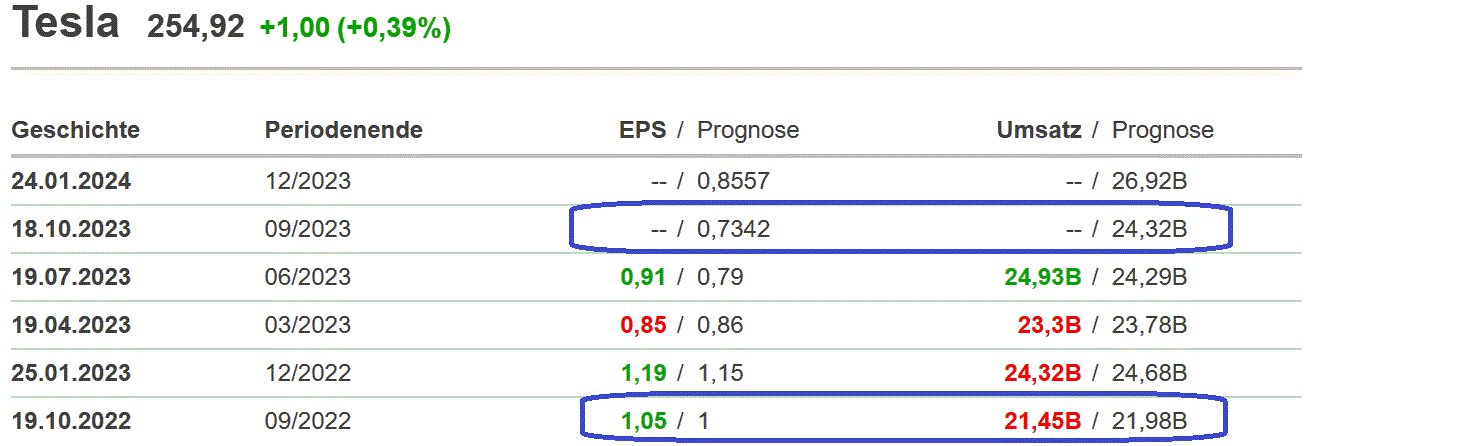Select the 19.04.2023 date entry

(71, 325)
